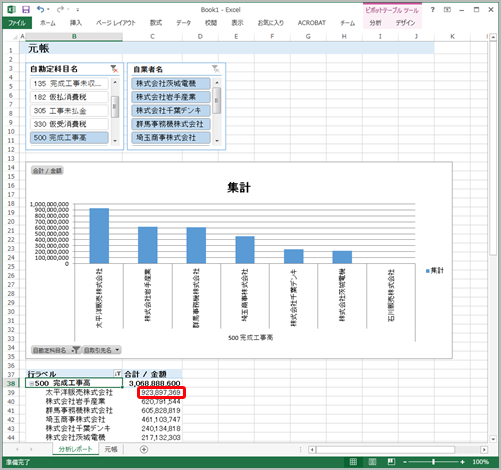The image size is (501, 470).
Task: Add a new sheet with plus icon
Action: (144, 449)
